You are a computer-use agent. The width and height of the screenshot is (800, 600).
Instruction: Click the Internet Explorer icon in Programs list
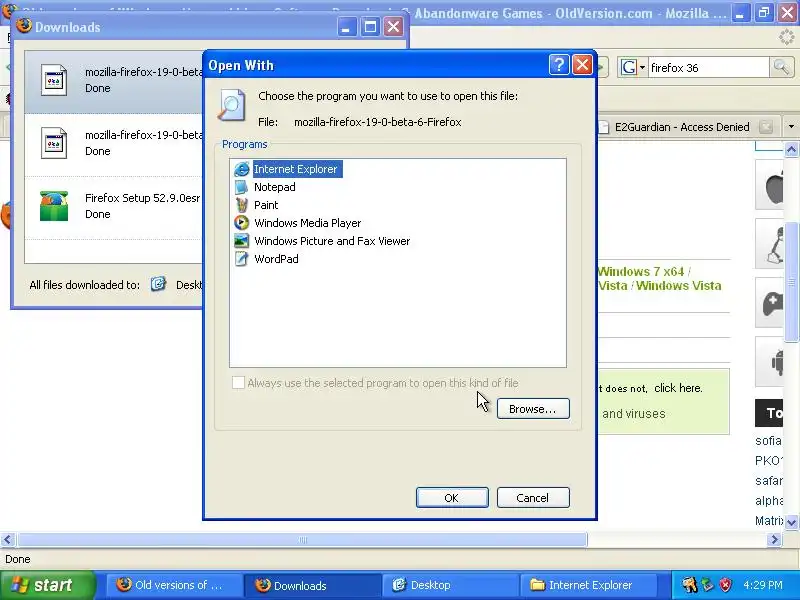[241, 169]
